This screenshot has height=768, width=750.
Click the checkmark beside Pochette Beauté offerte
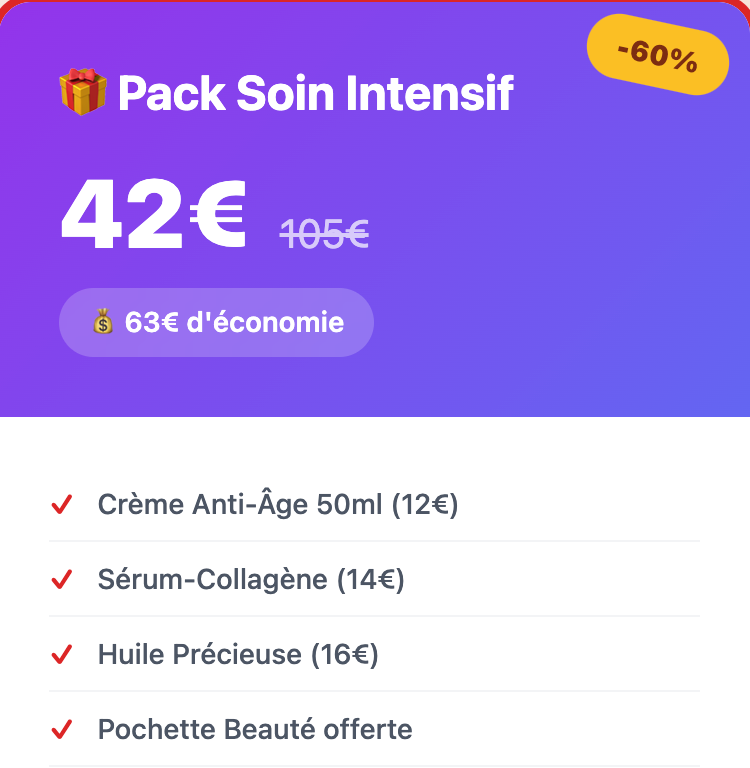[x=62, y=729]
